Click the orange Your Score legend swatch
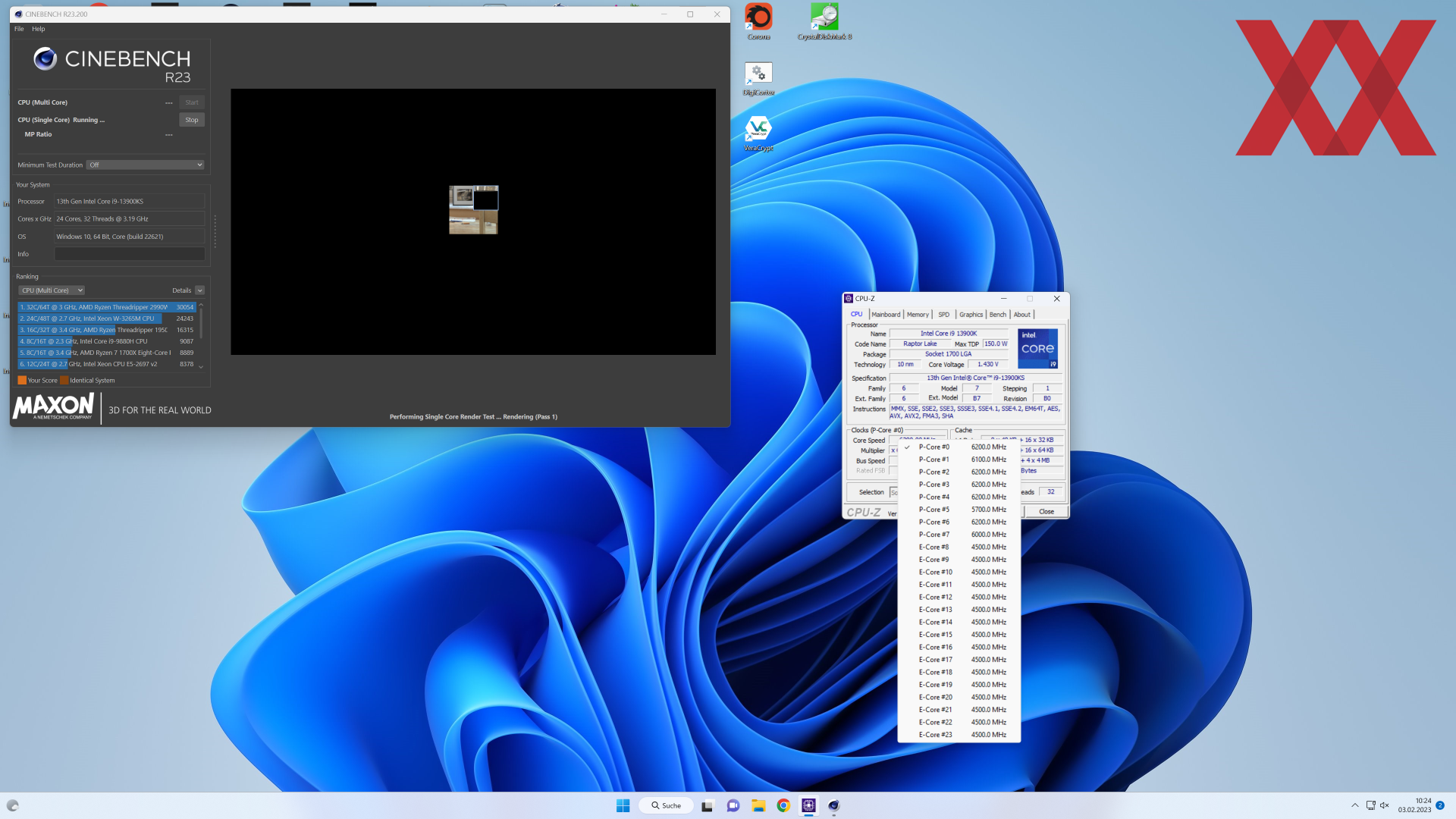 point(22,381)
